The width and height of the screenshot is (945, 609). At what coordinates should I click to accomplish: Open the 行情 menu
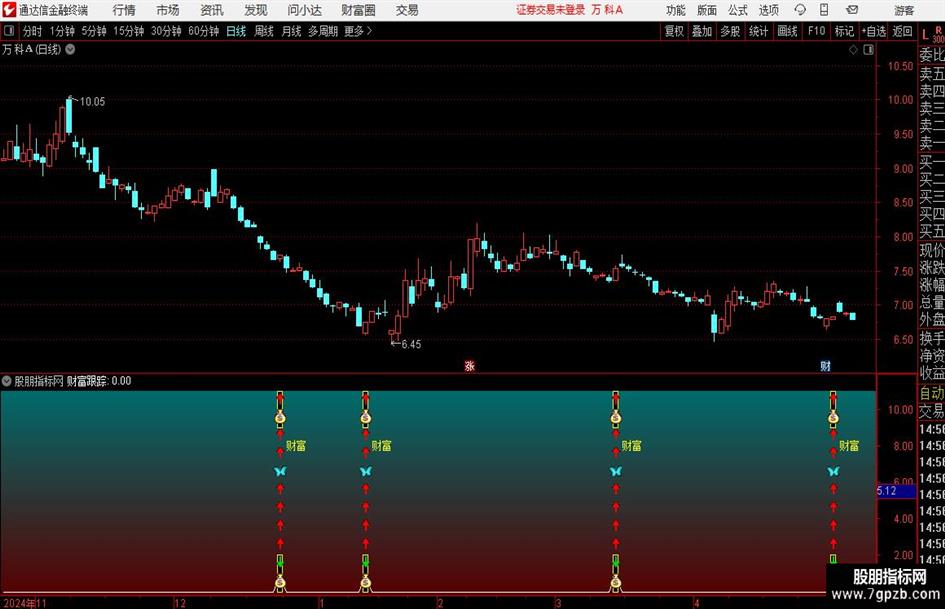124,10
